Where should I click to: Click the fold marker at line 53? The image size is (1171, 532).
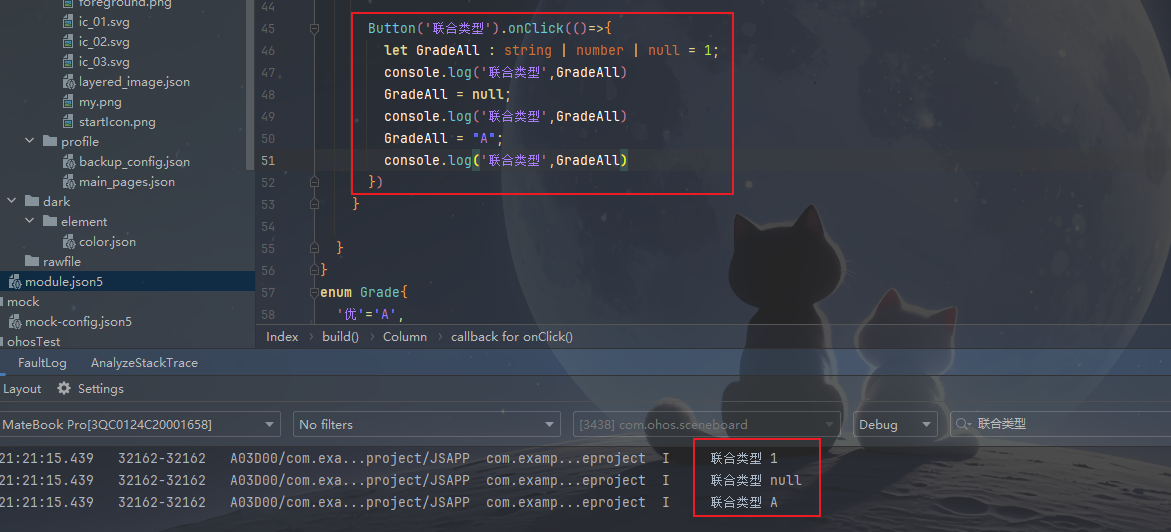pyautogui.click(x=314, y=203)
